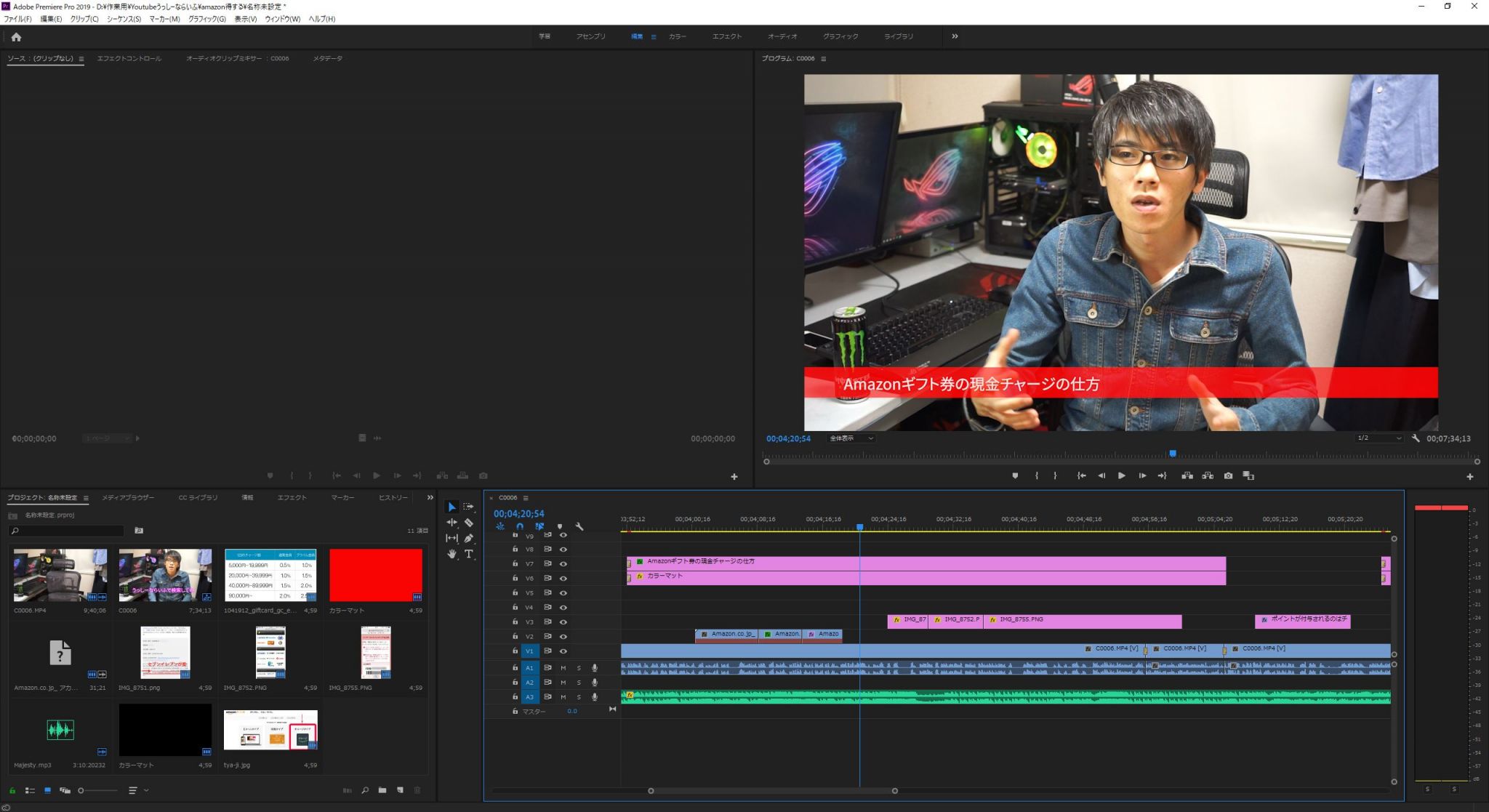Viewport: 1489px width, 812px height.
Task: Click Home icon at top left
Action: coord(16,36)
